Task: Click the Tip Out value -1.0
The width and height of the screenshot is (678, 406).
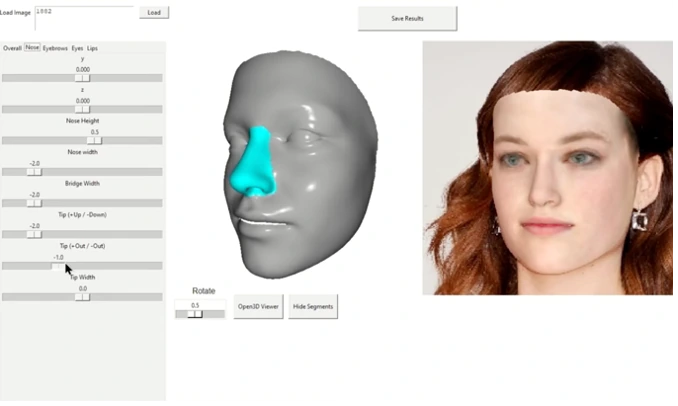Action: [58, 257]
